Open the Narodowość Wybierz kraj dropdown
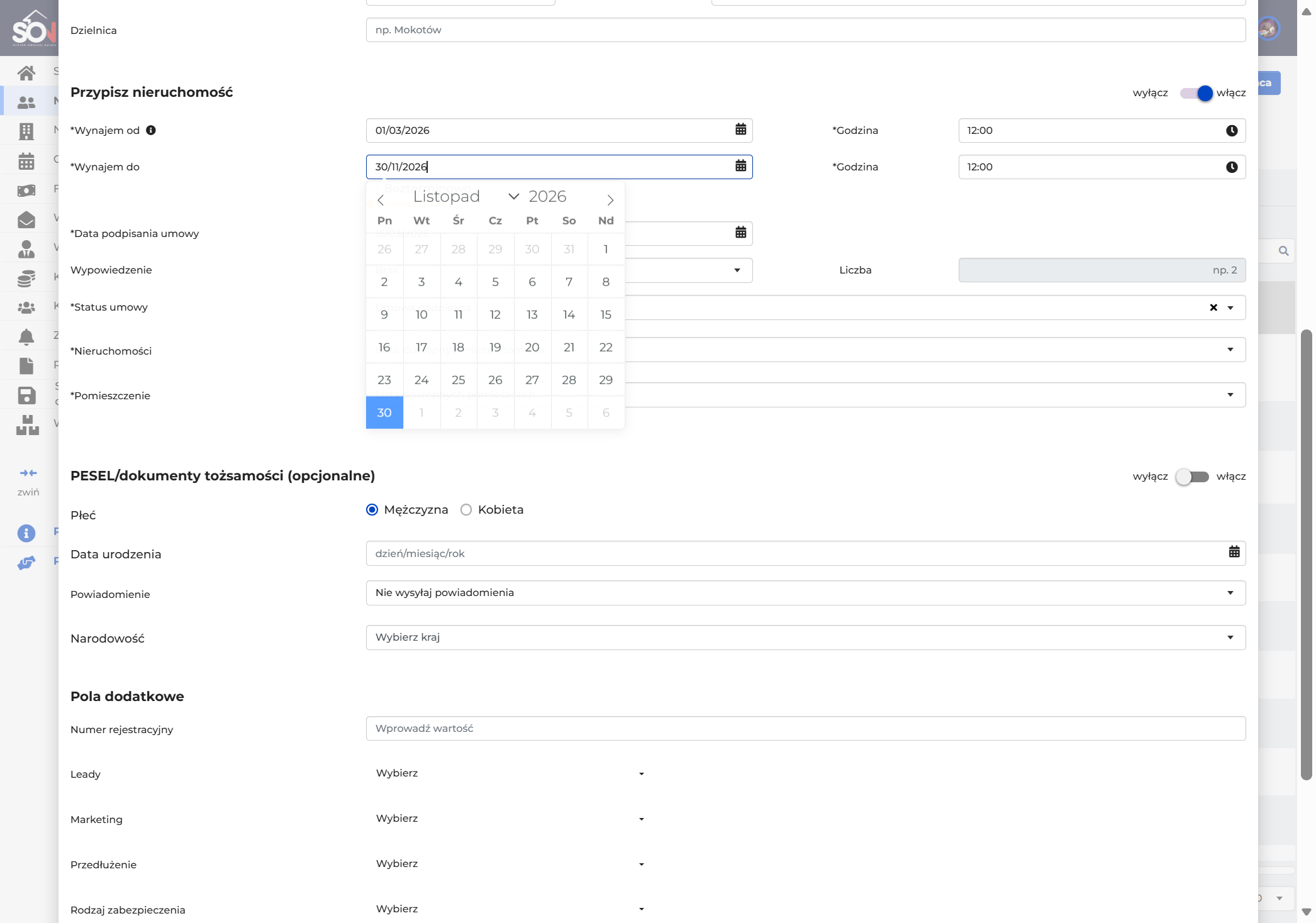This screenshot has height=923, width=1316. [806, 638]
